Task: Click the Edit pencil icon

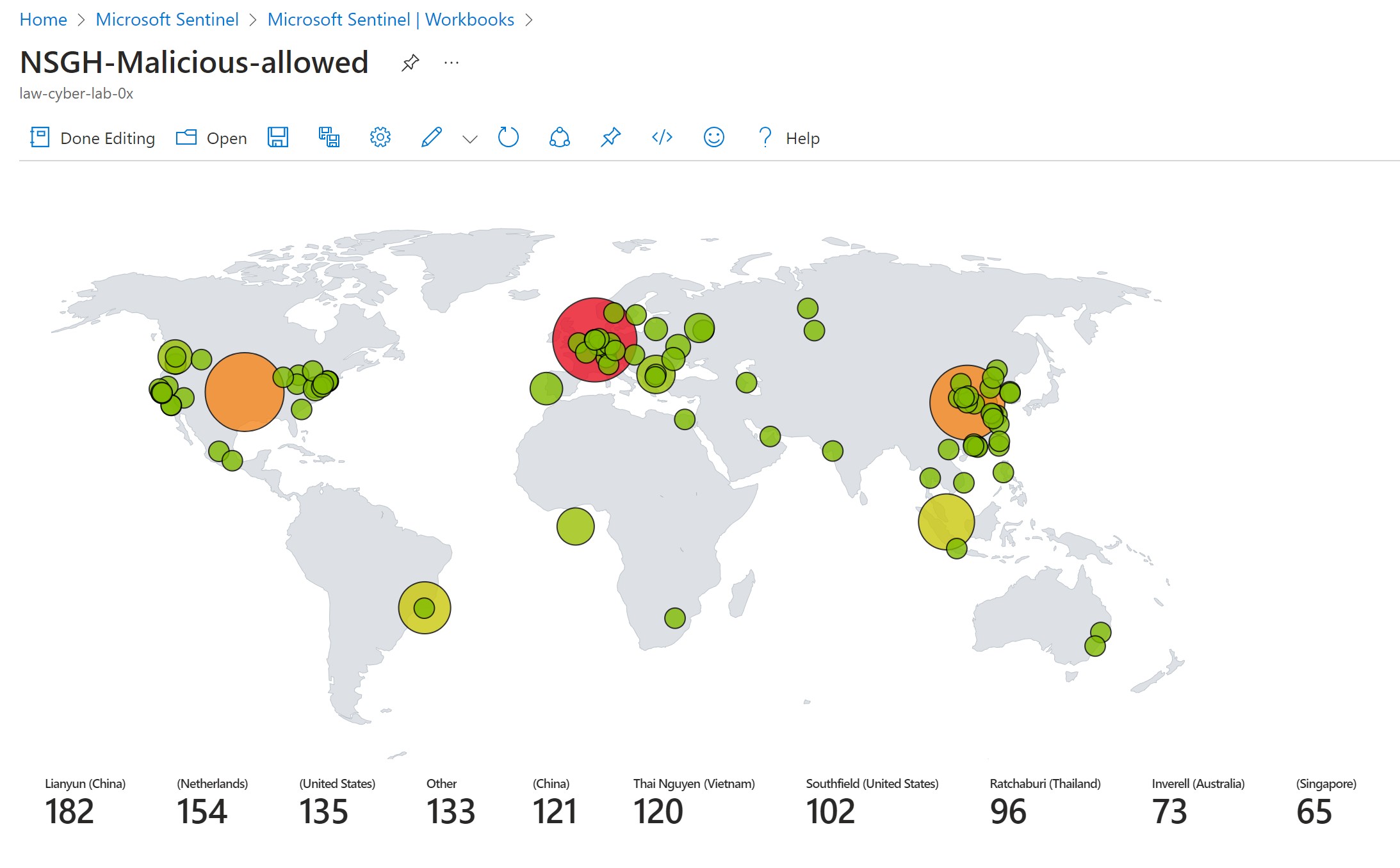Action: (x=431, y=138)
